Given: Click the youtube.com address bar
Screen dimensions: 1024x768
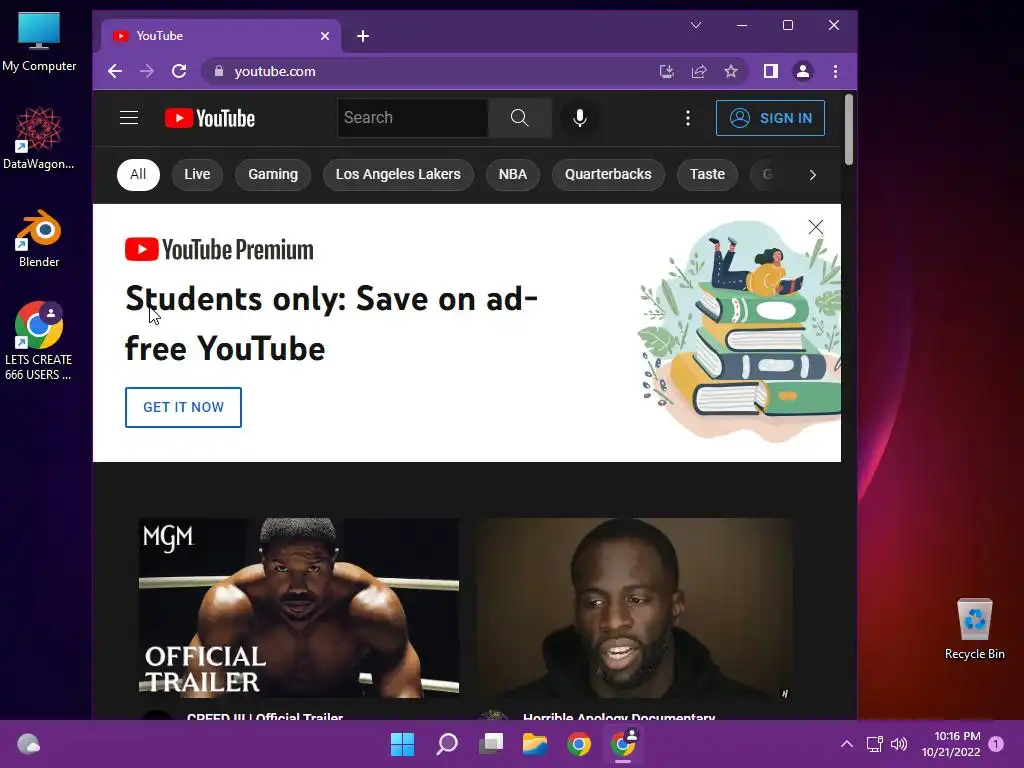Looking at the screenshot, I should [431, 71].
